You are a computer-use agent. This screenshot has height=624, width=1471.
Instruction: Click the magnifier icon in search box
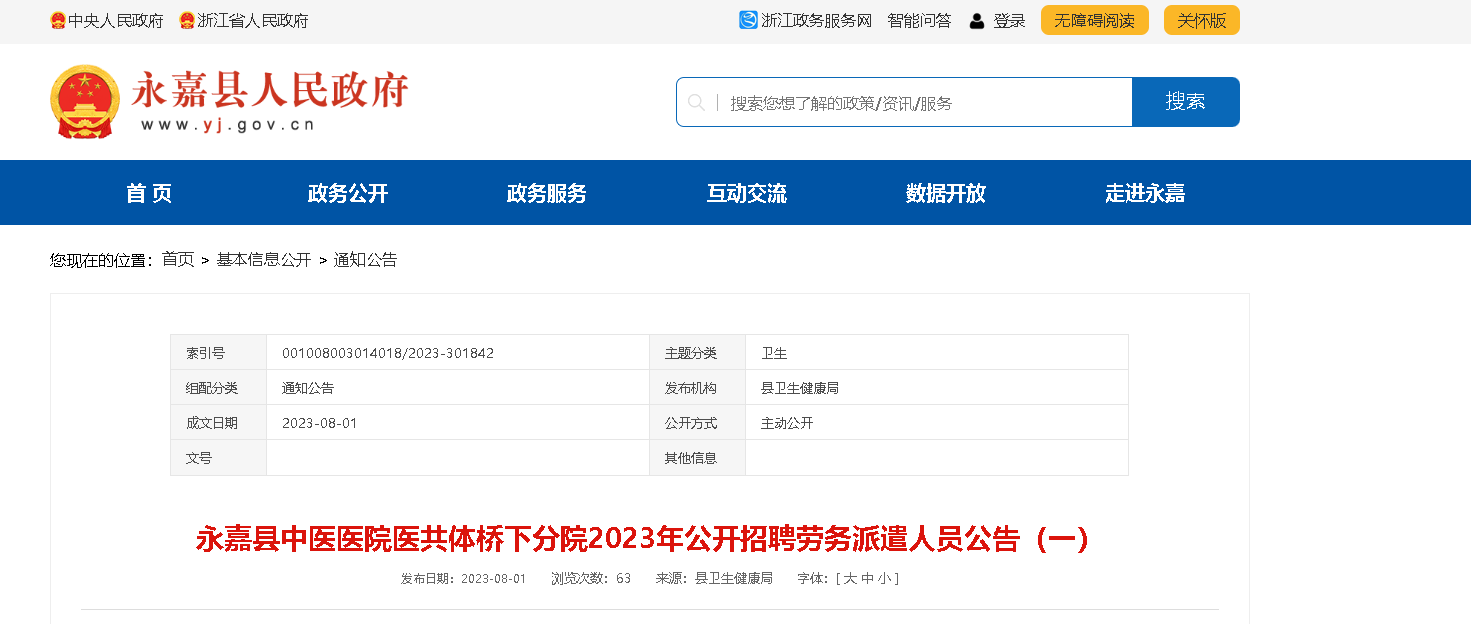[x=697, y=102]
